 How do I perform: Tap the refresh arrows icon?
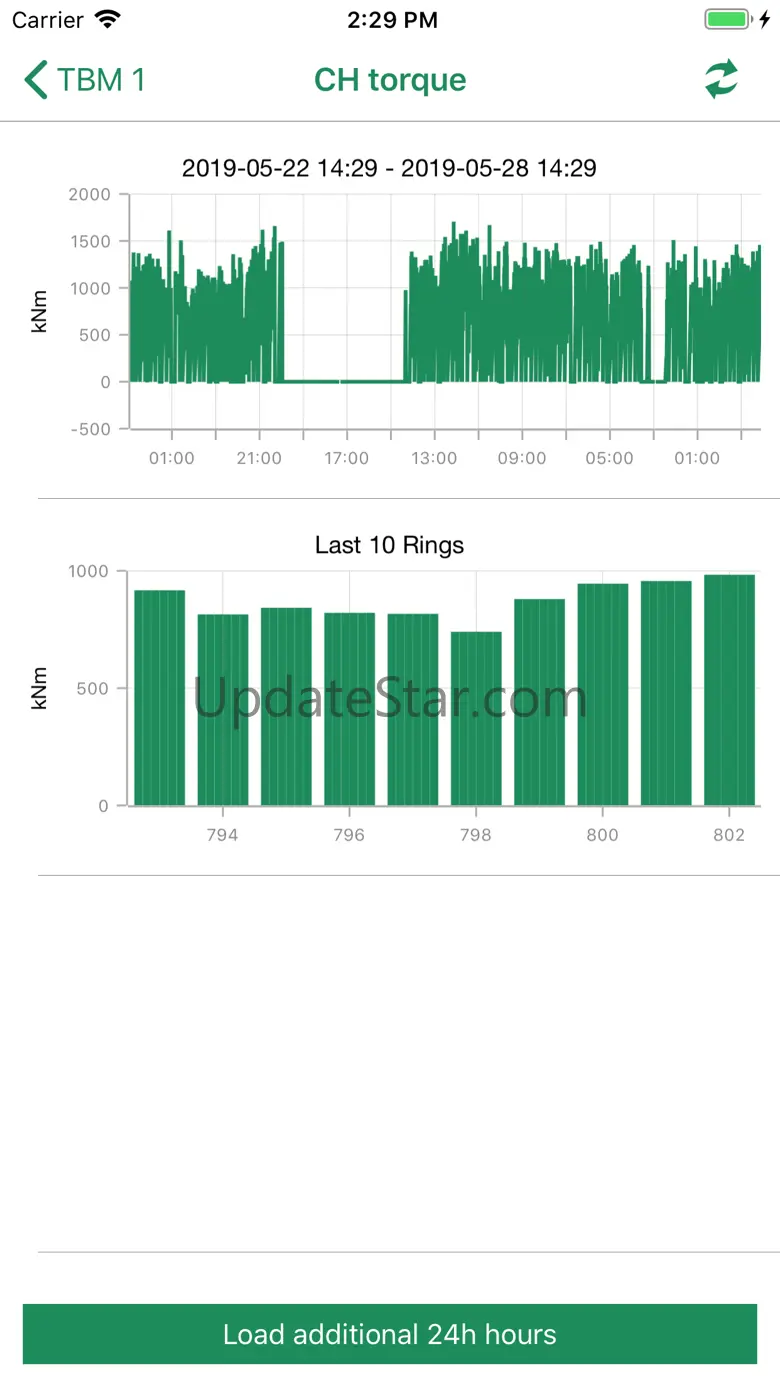[721, 80]
